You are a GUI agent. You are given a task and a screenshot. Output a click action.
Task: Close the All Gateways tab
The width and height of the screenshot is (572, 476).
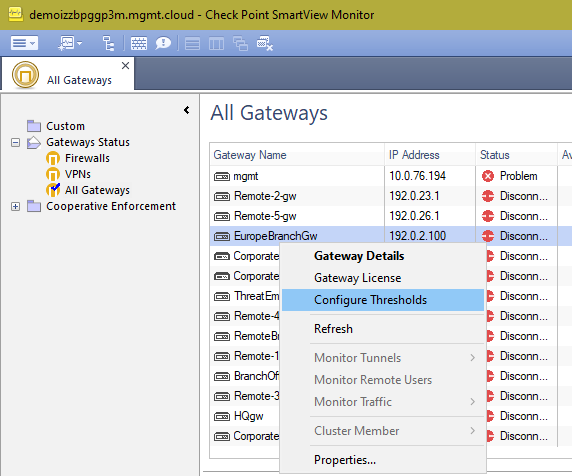[125, 66]
